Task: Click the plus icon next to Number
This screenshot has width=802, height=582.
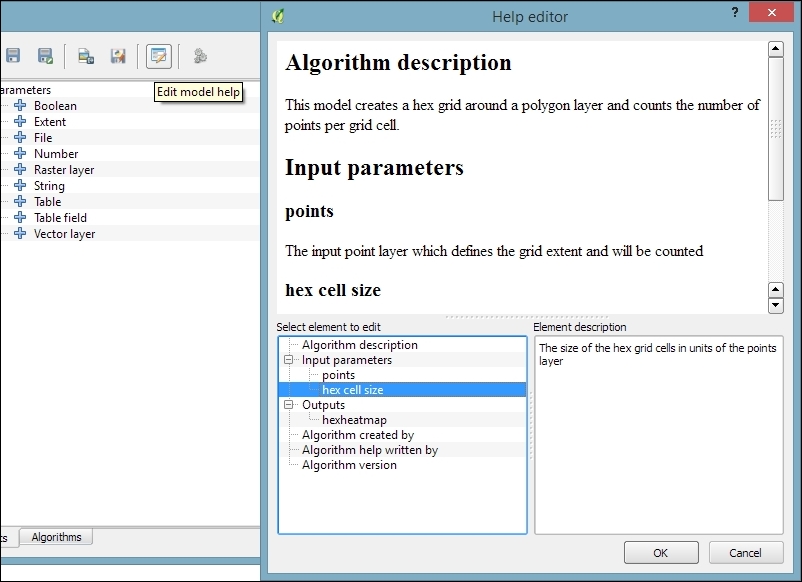Action: coord(20,153)
